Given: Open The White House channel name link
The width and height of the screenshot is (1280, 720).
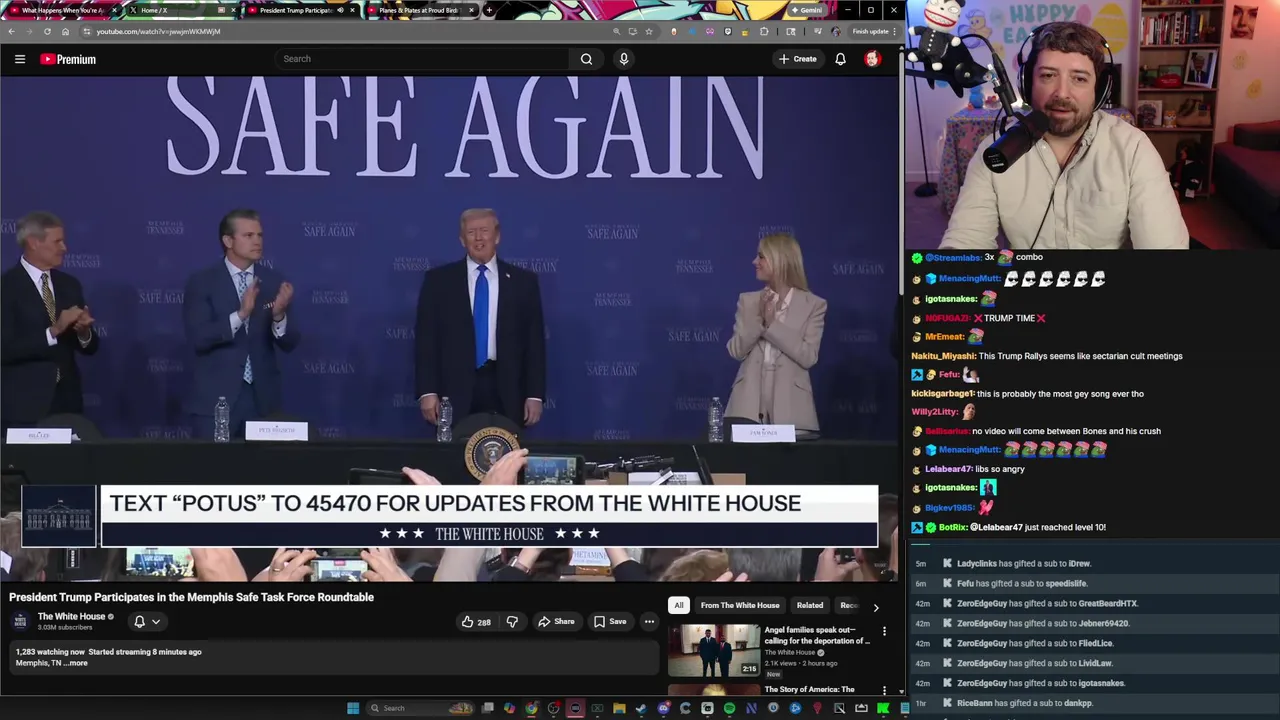Looking at the screenshot, I should 71,617.
